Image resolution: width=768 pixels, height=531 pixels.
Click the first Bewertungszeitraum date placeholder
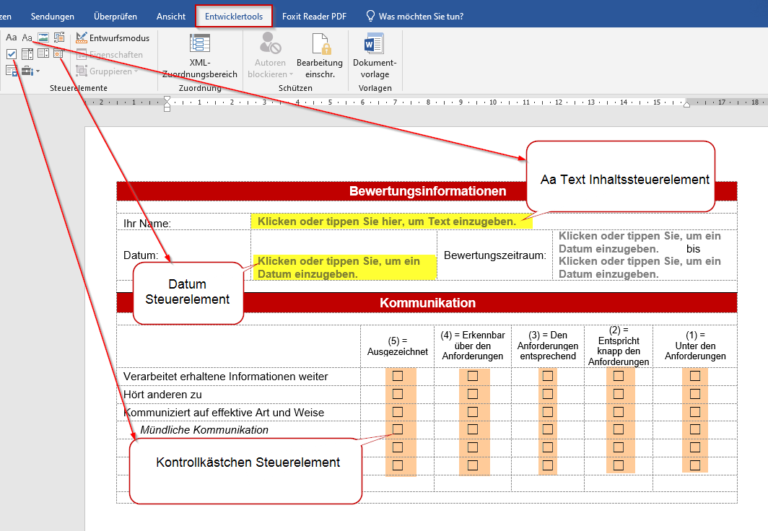point(640,242)
